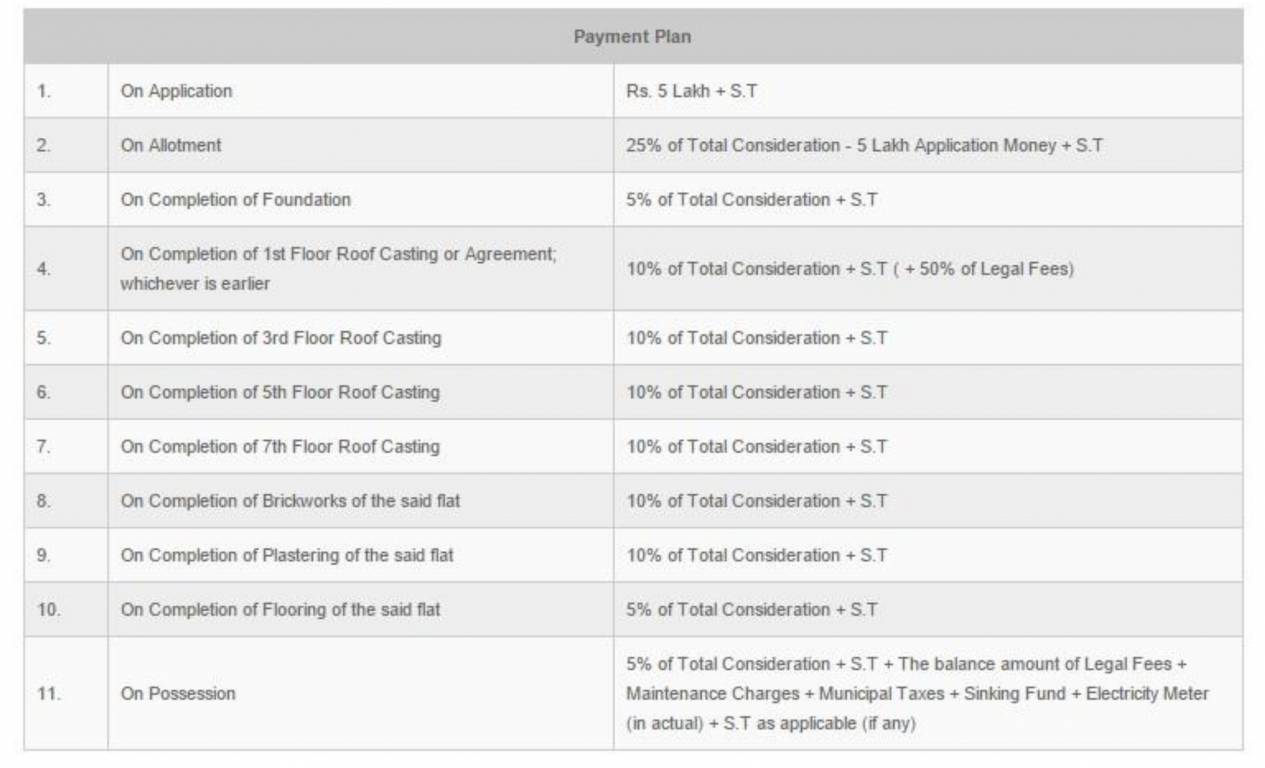
Task: Select Plastering of the said flat row
Action: pyautogui.click(x=287, y=555)
